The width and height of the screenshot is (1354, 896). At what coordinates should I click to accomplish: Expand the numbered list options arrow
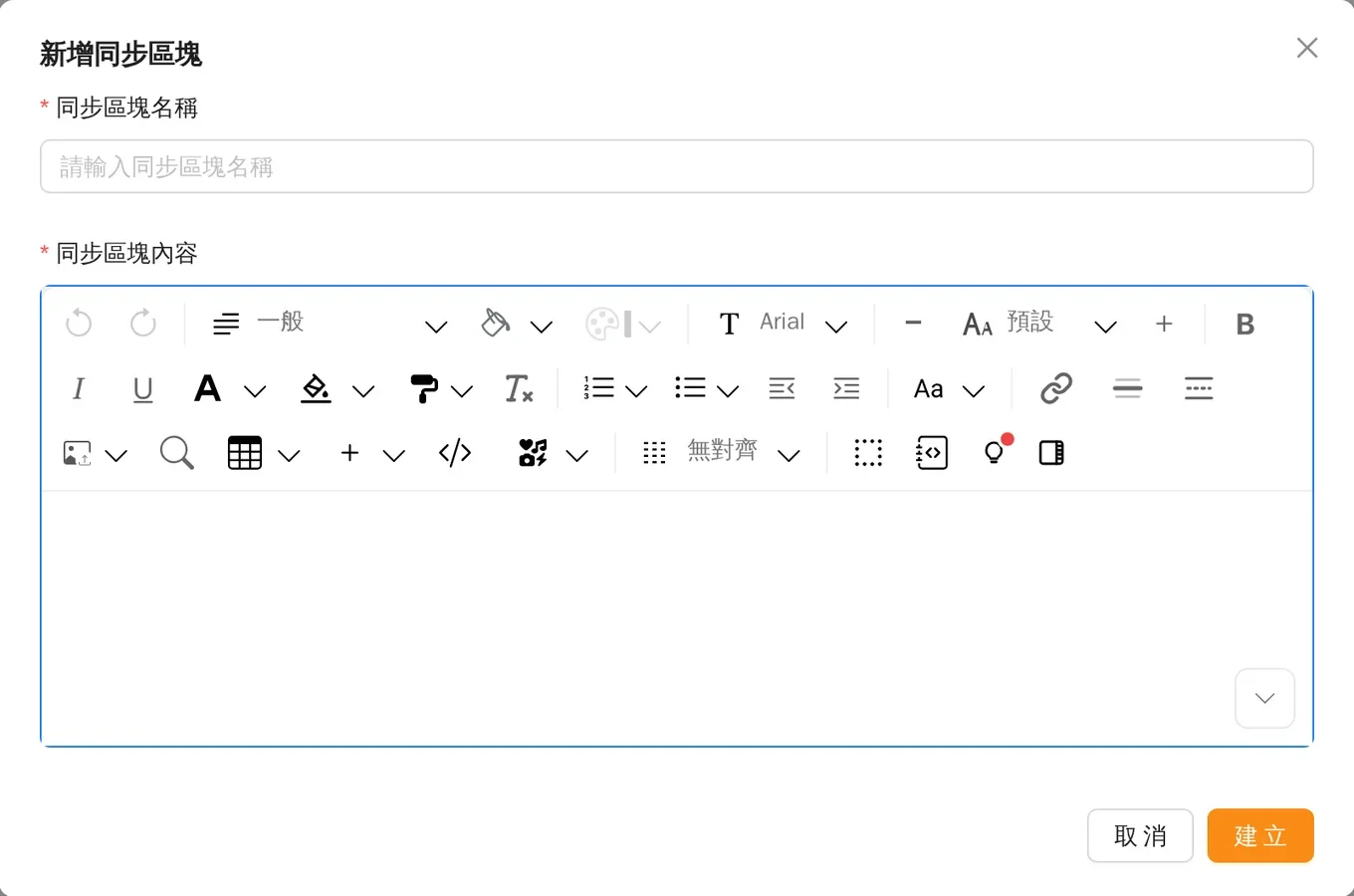[636, 390]
